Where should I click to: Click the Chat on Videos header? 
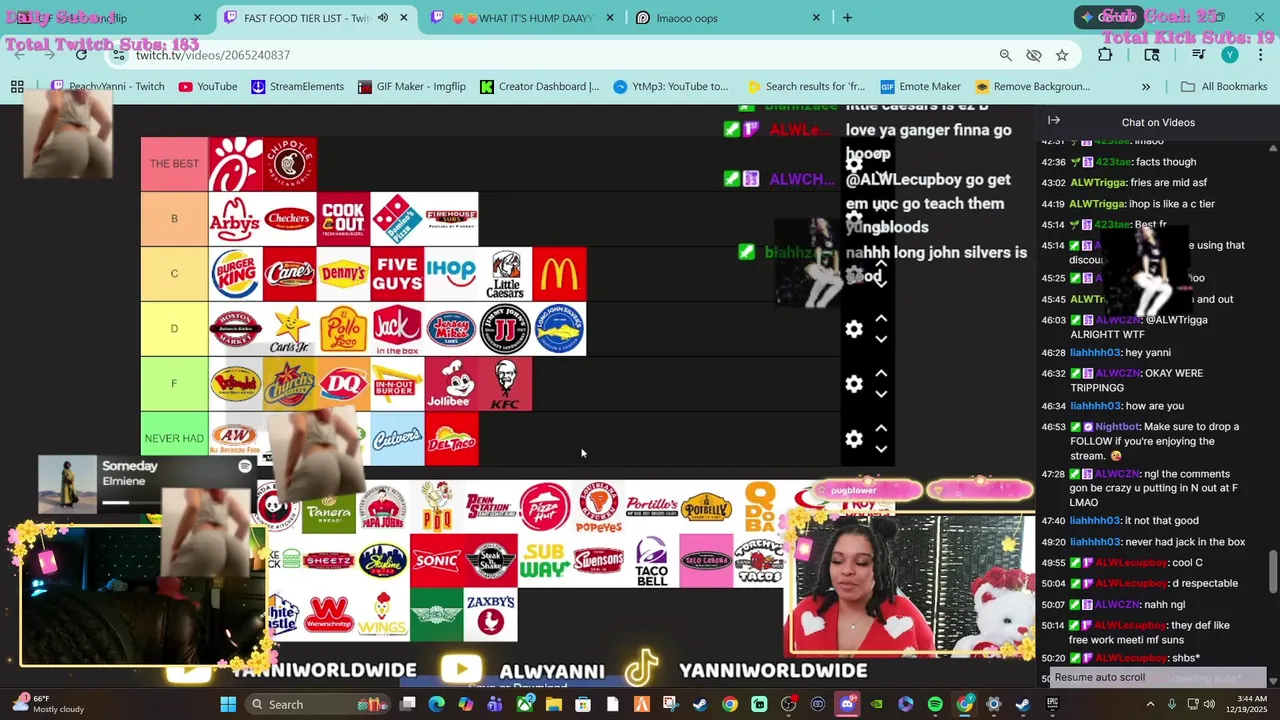[1158, 122]
